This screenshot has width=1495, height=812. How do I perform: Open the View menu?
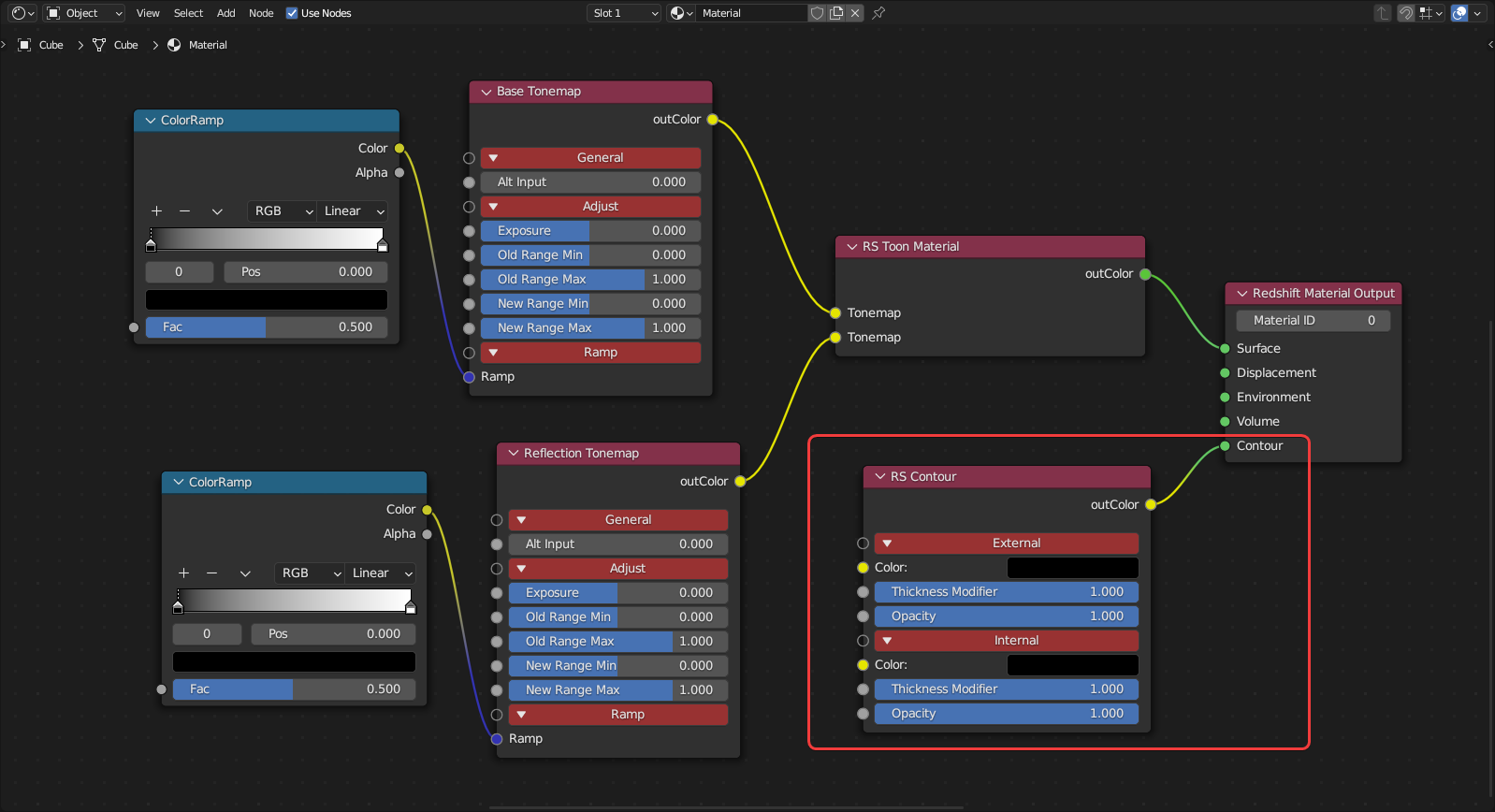point(148,13)
